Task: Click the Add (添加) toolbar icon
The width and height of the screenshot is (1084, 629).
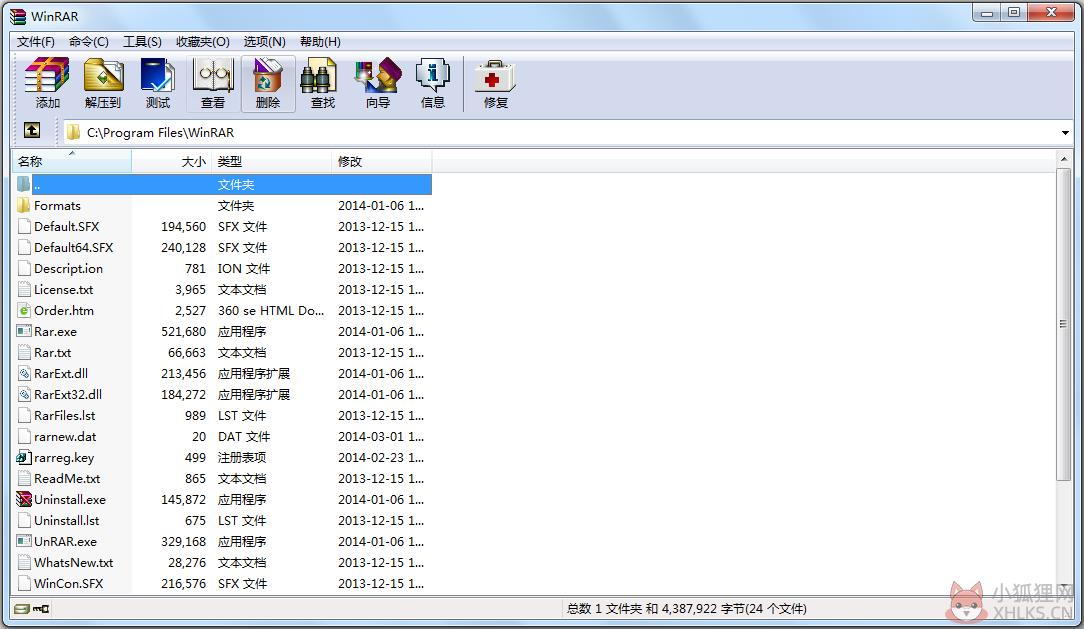Action: pos(47,75)
